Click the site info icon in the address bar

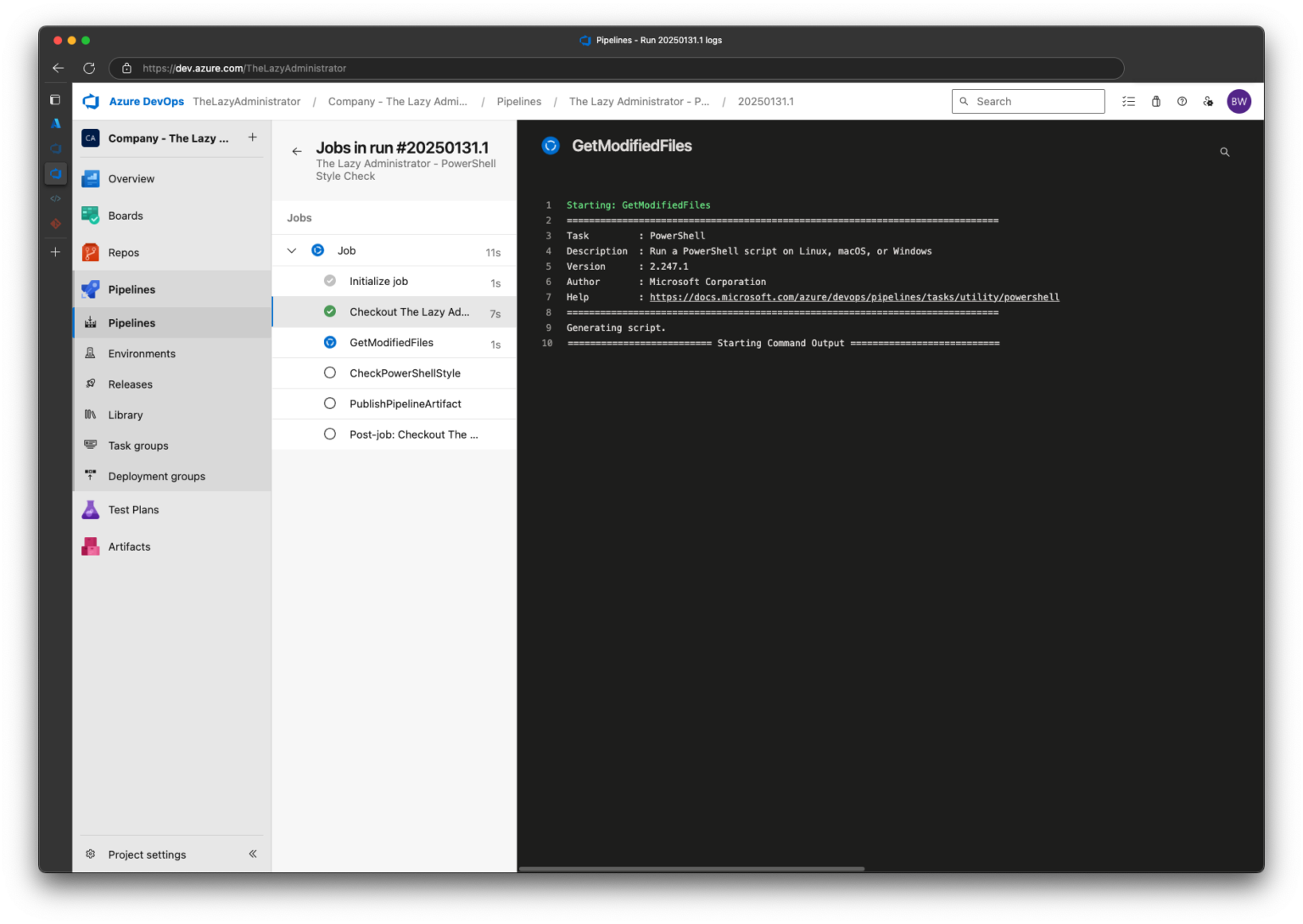126,68
